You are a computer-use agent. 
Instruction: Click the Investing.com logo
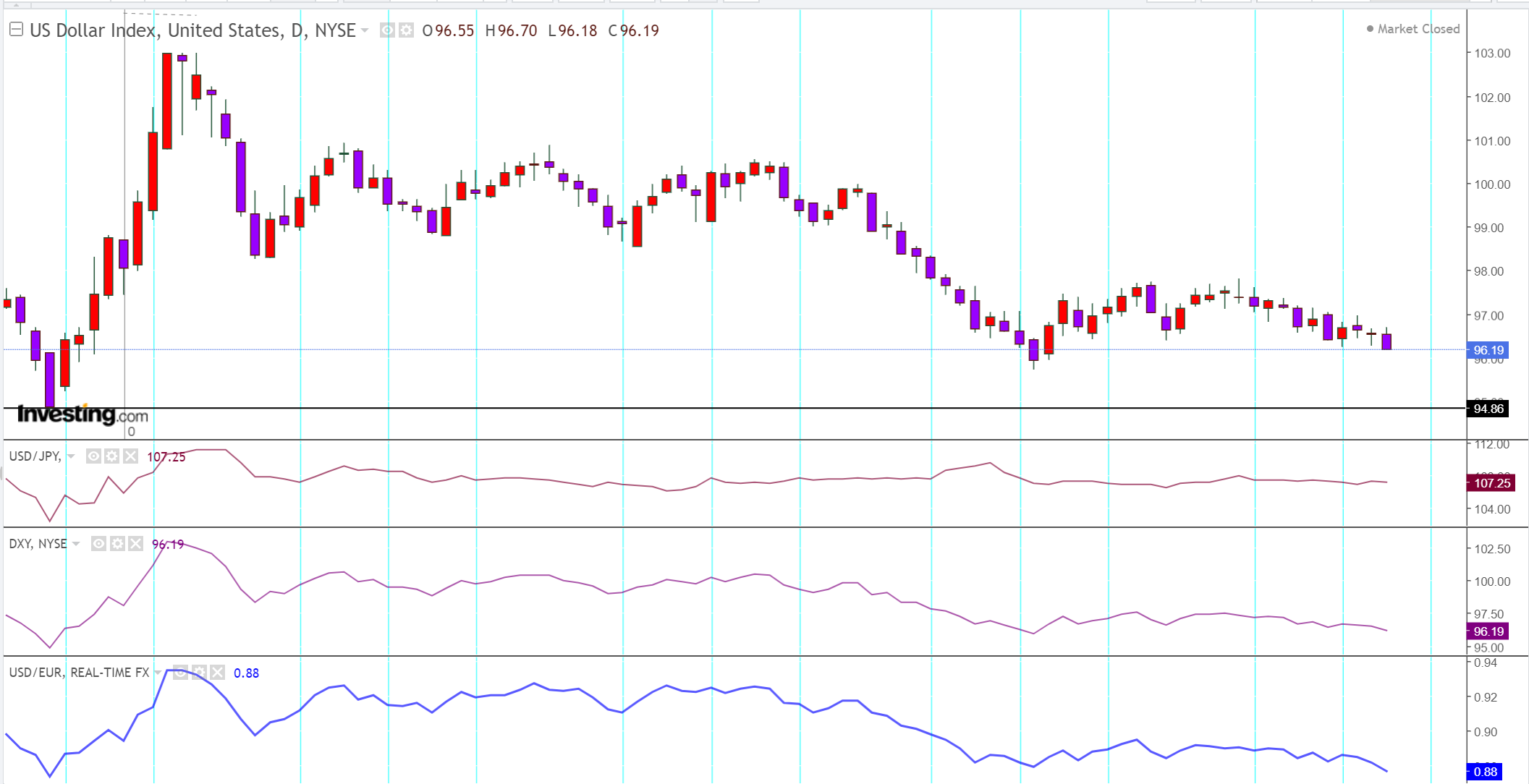82,414
